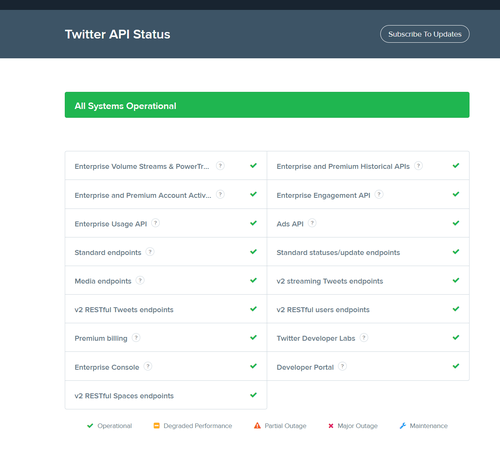Click the 'v2 RESTful Spaces endpoints' label
The width and height of the screenshot is (500, 449).
coord(124,396)
